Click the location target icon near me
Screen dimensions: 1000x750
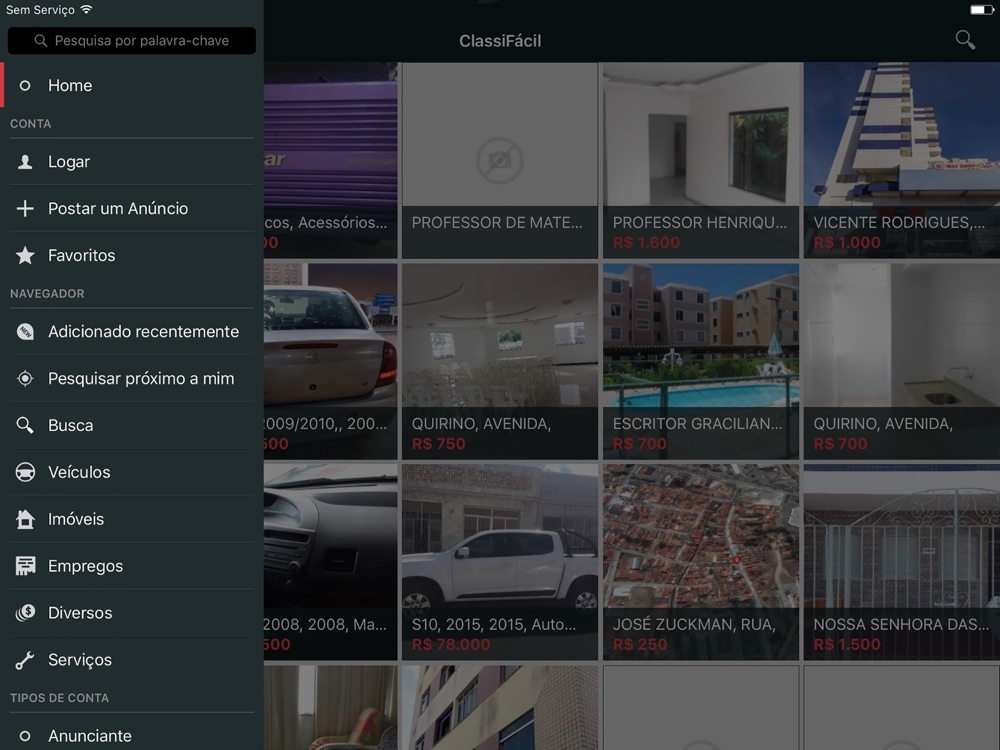pos(25,378)
